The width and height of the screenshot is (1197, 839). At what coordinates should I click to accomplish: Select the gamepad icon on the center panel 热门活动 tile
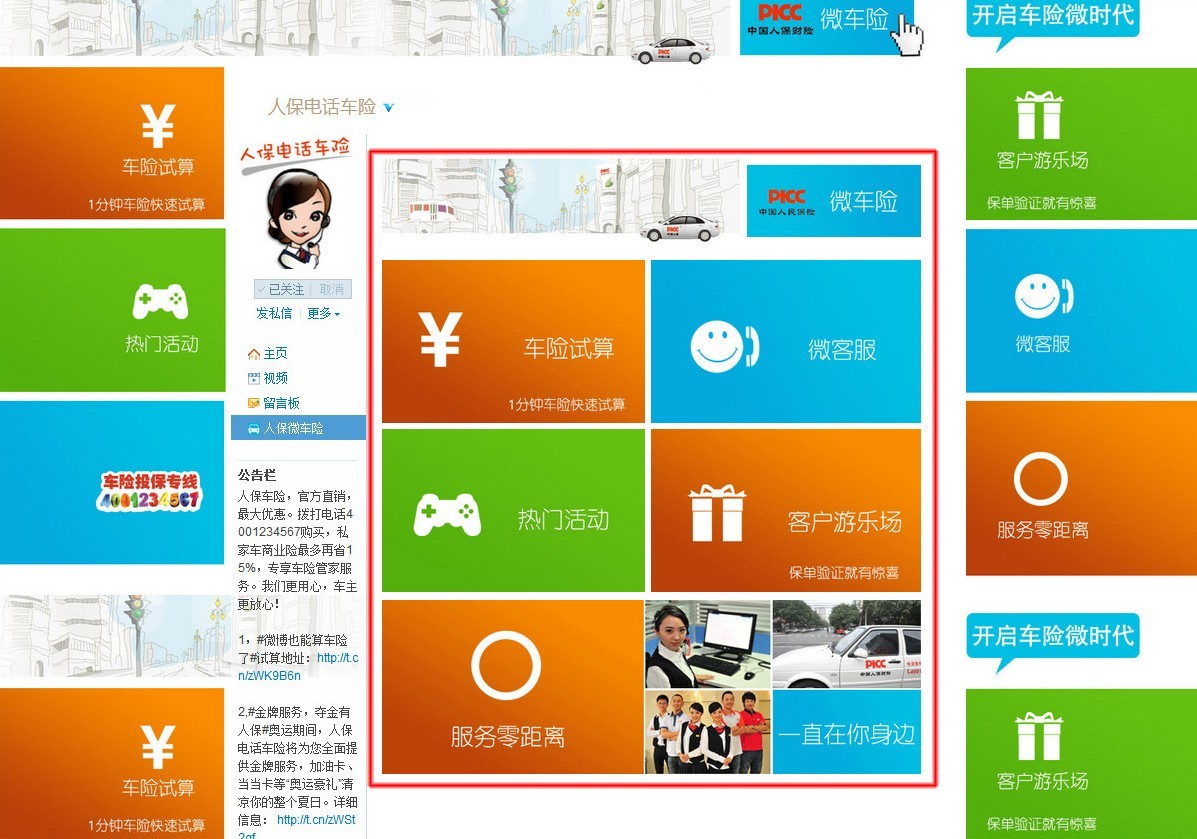pos(447,515)
